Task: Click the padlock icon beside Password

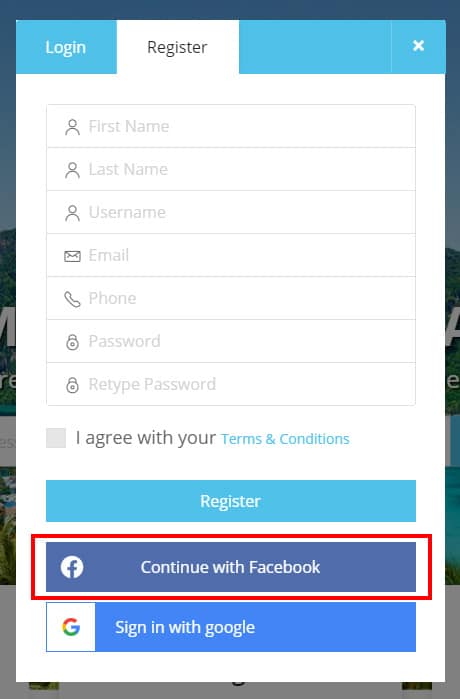Action: (72, 342)
